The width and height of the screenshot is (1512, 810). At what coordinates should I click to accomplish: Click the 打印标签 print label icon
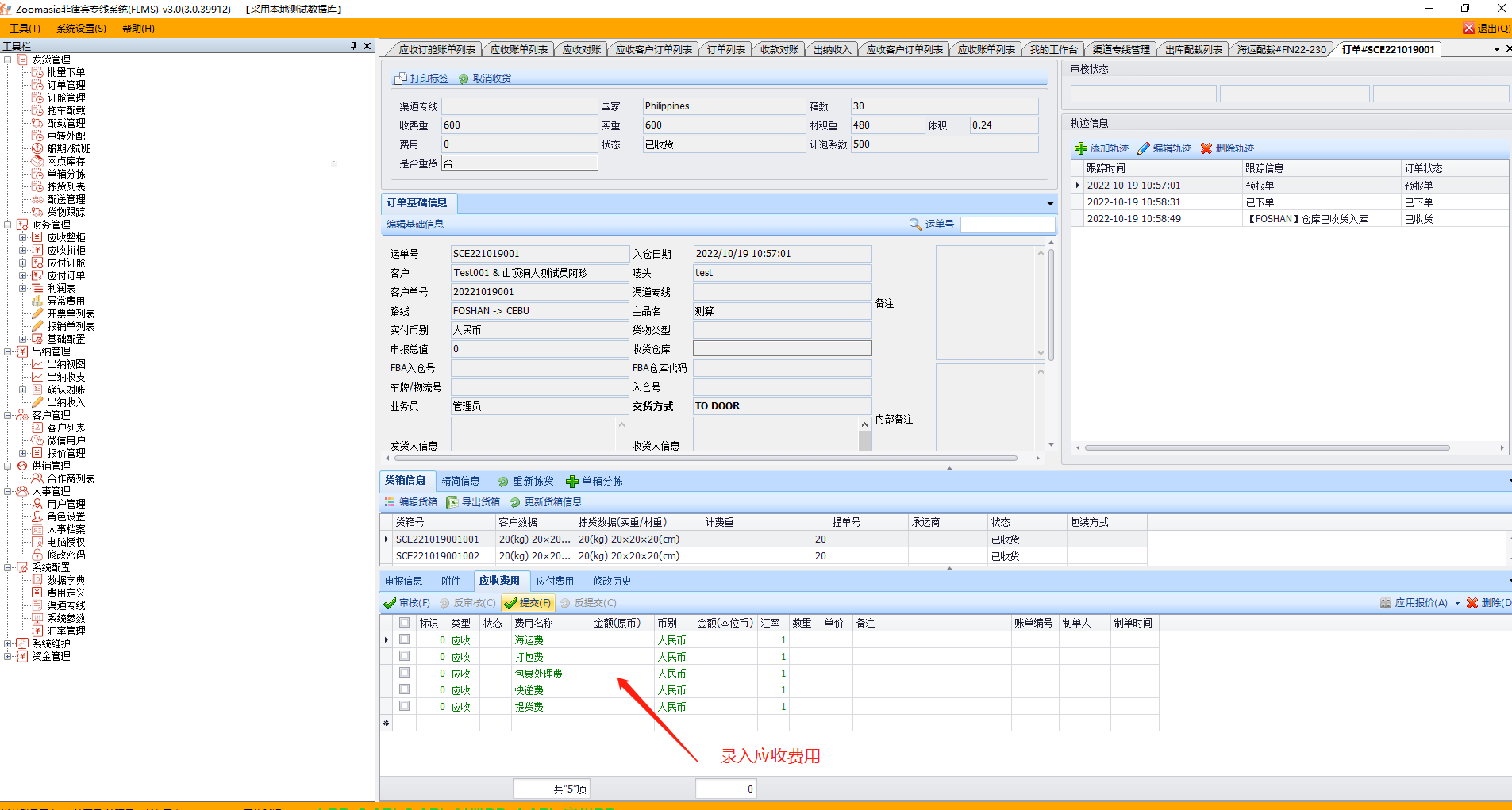tap(401, 79)
